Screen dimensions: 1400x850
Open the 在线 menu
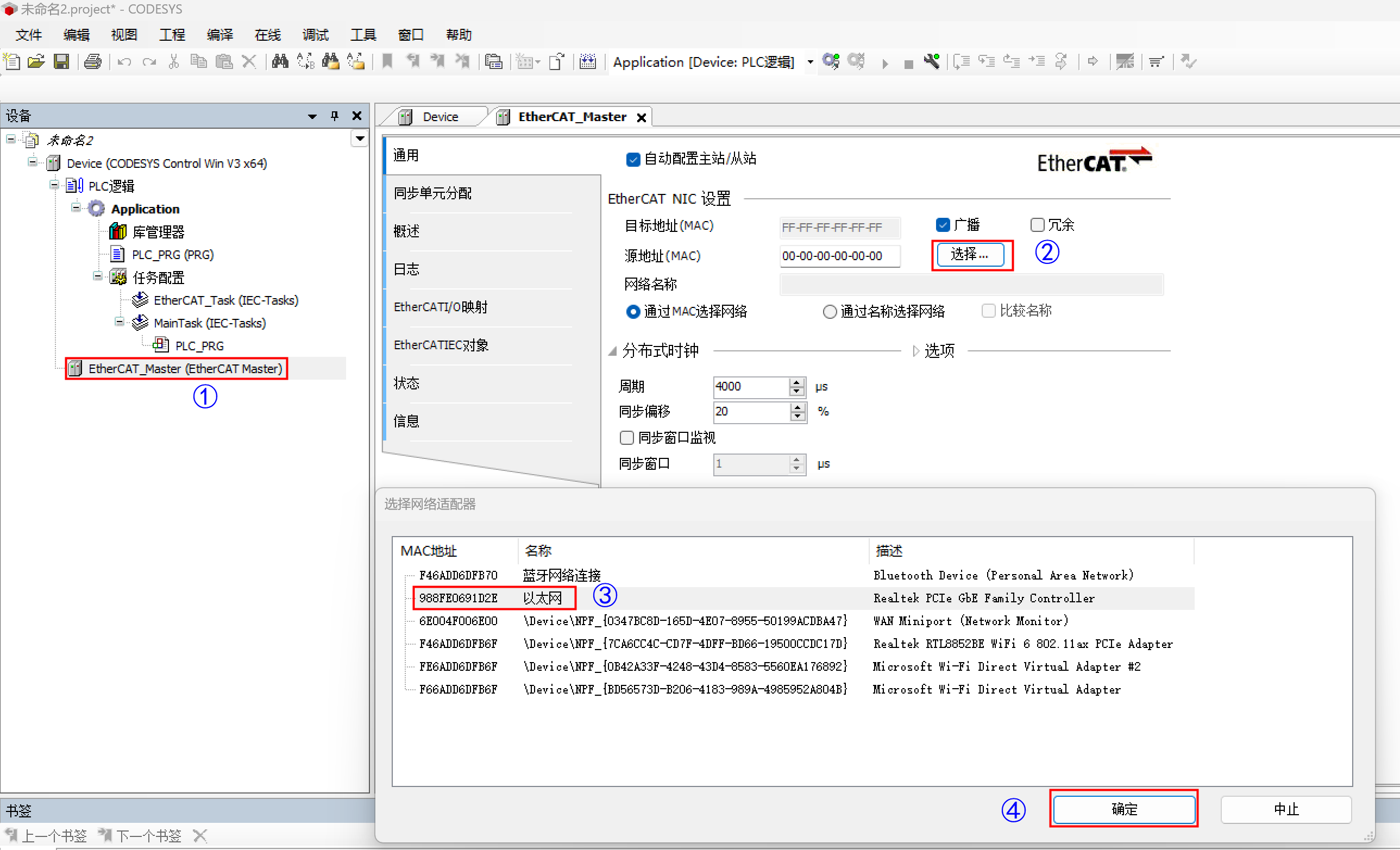tap(267, 35)
